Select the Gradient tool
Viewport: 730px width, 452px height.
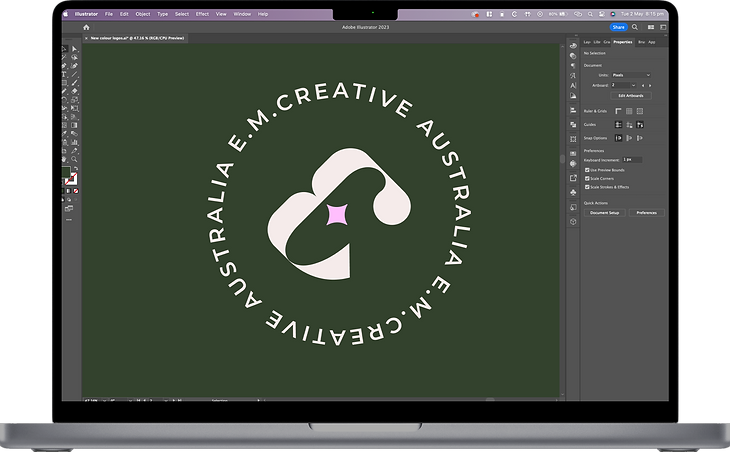(x=74, y=125)
